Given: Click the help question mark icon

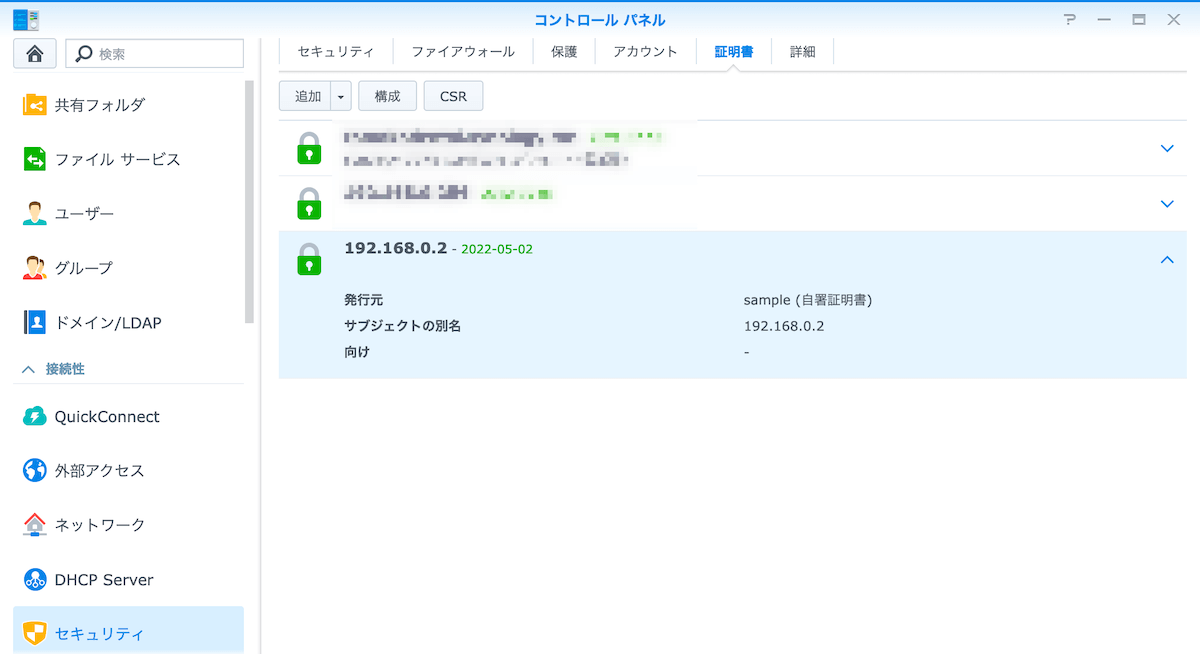Looking at the screenshot, I should pos(1070,20).
